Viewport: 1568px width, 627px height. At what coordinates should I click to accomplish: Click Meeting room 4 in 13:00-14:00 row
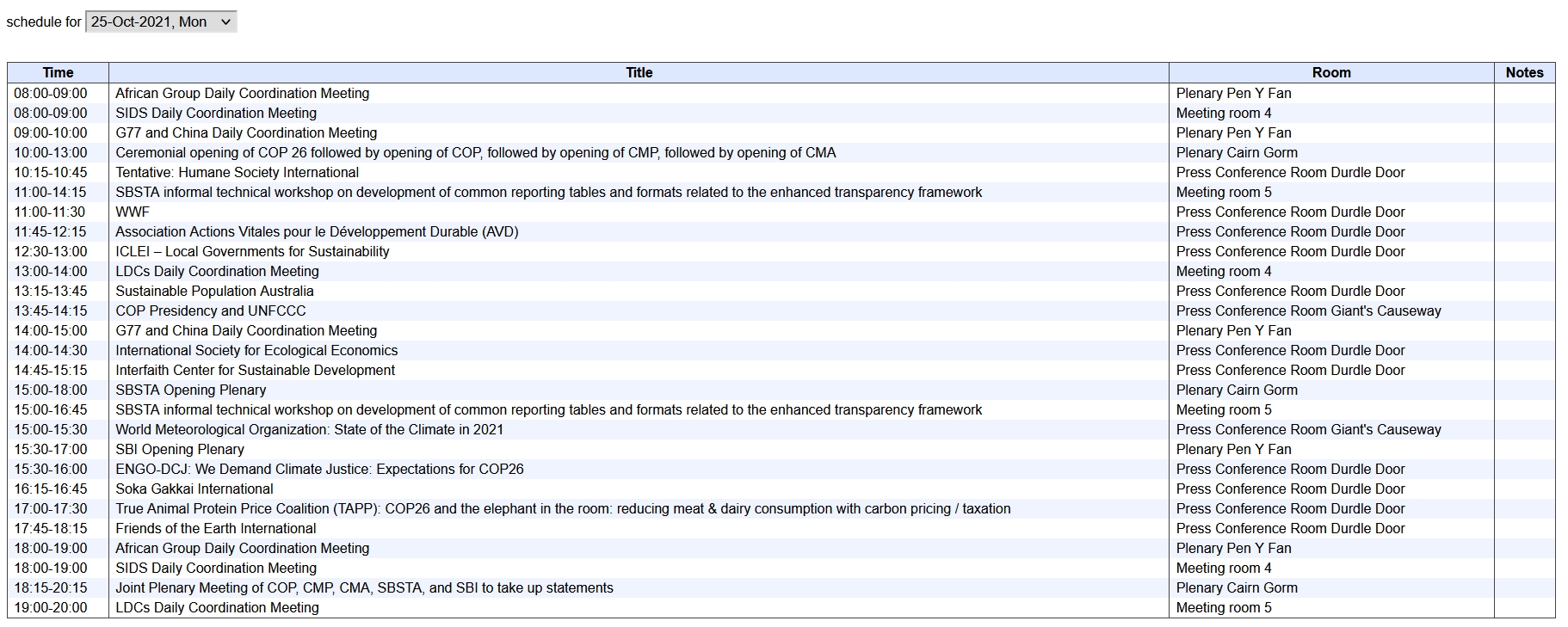point(1224,271)
